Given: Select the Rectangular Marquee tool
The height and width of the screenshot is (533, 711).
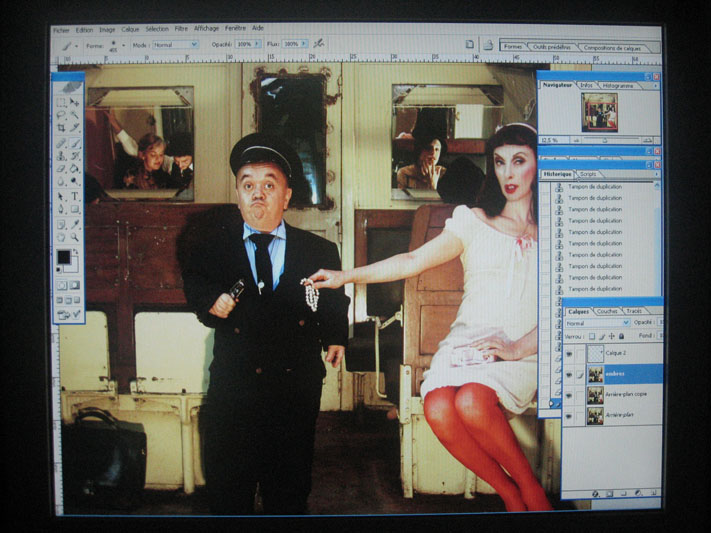Looking at the screenshot, I should click(x=61, y=103).
